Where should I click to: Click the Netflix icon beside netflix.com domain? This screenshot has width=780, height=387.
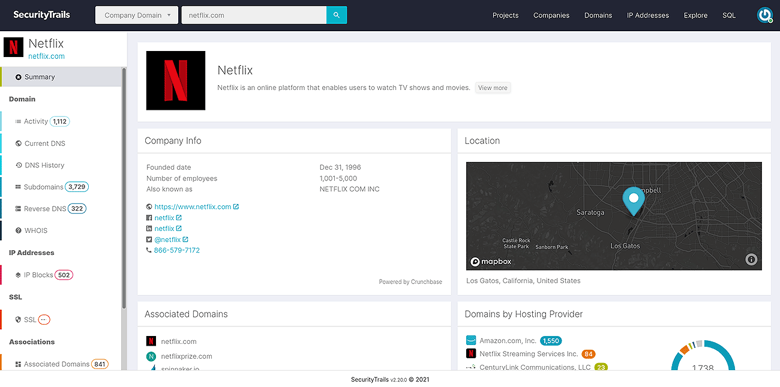tap(151, 341)
